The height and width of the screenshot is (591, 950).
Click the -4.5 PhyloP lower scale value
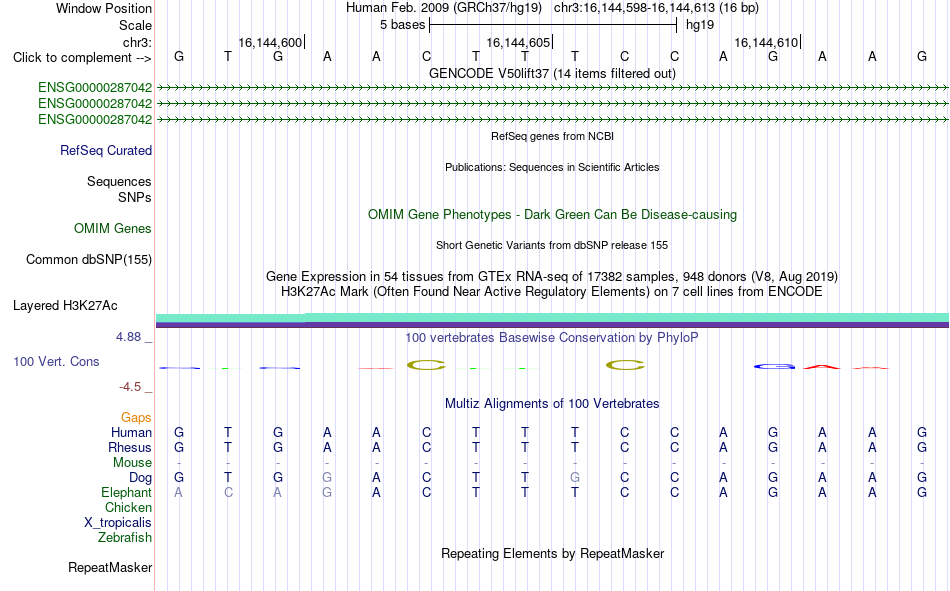130,387
